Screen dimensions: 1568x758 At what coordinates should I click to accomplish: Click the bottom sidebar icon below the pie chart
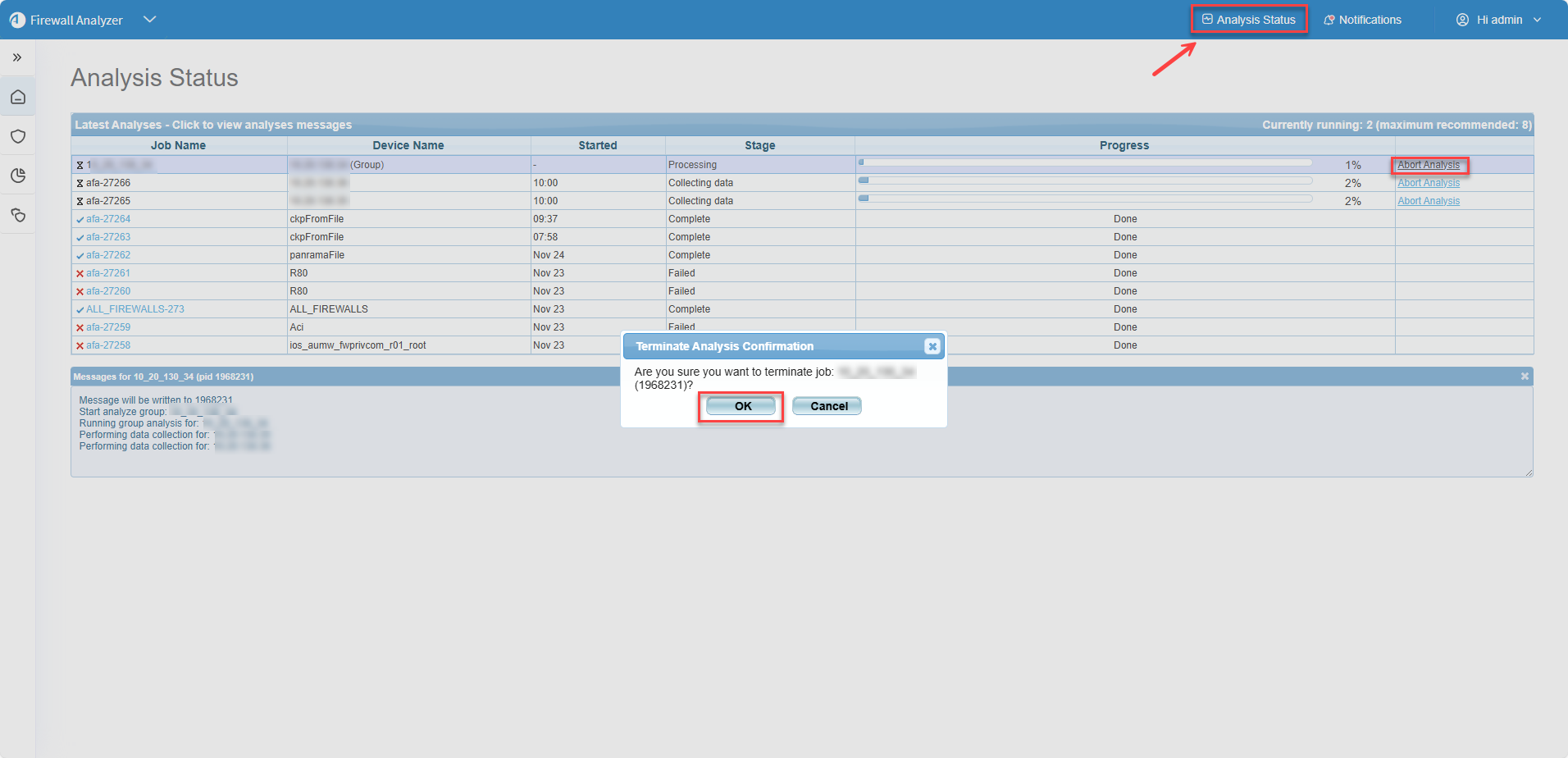click(x=18, y=215)
